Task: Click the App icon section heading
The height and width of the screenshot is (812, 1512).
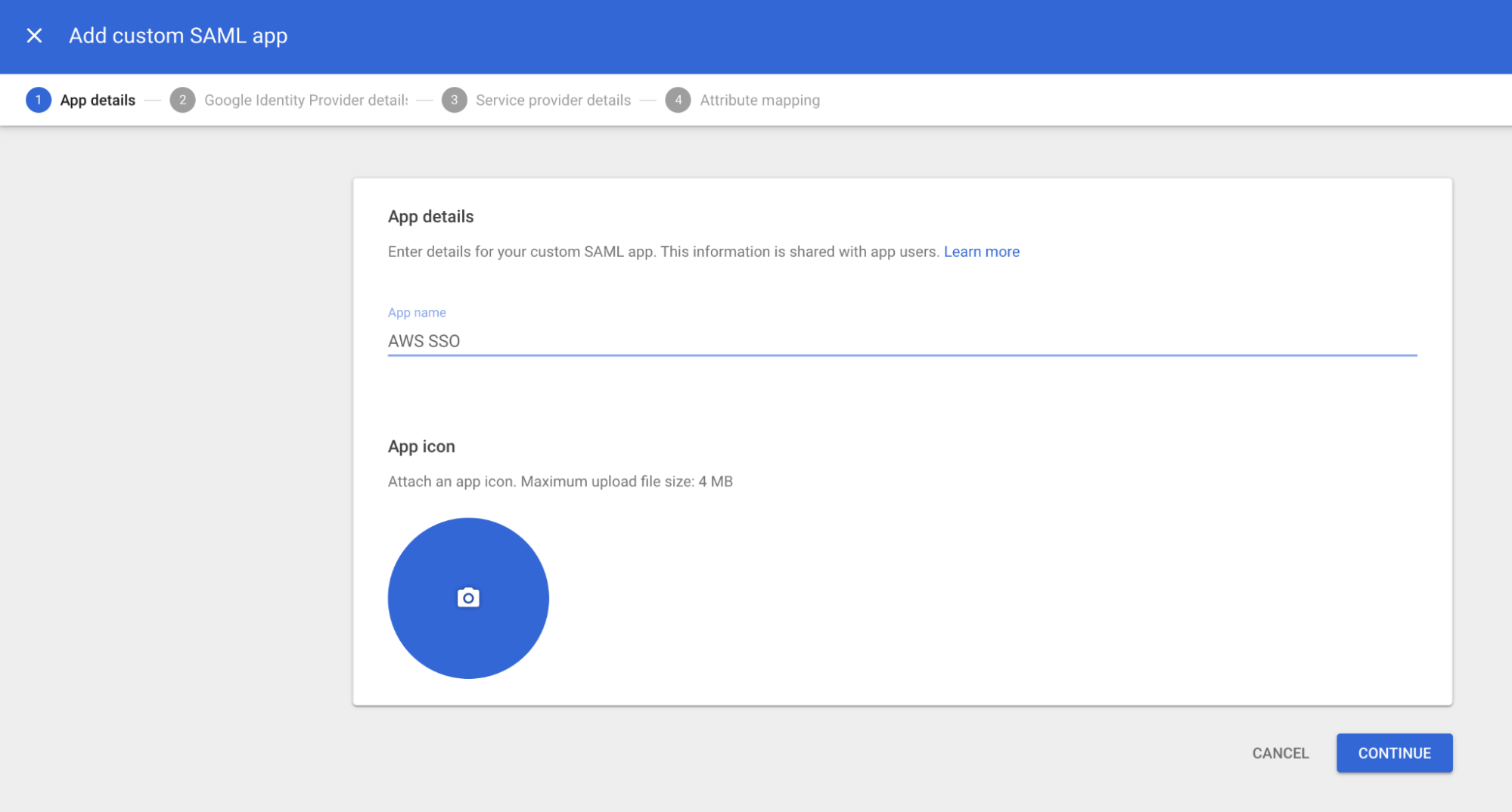Action: (x=421, y=447)
